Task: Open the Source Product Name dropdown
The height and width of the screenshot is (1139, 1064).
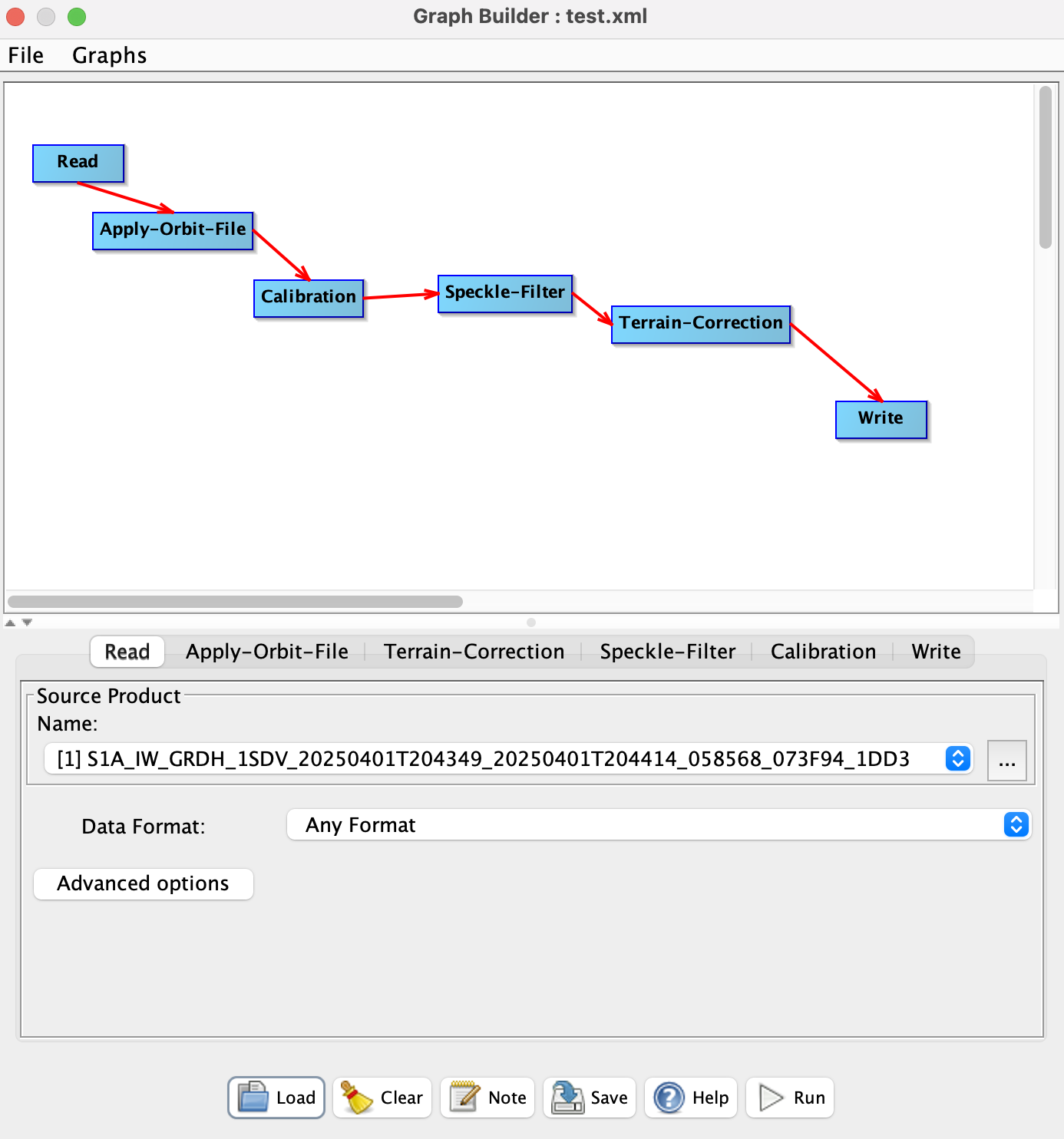Action: click(x=508, y=759)
